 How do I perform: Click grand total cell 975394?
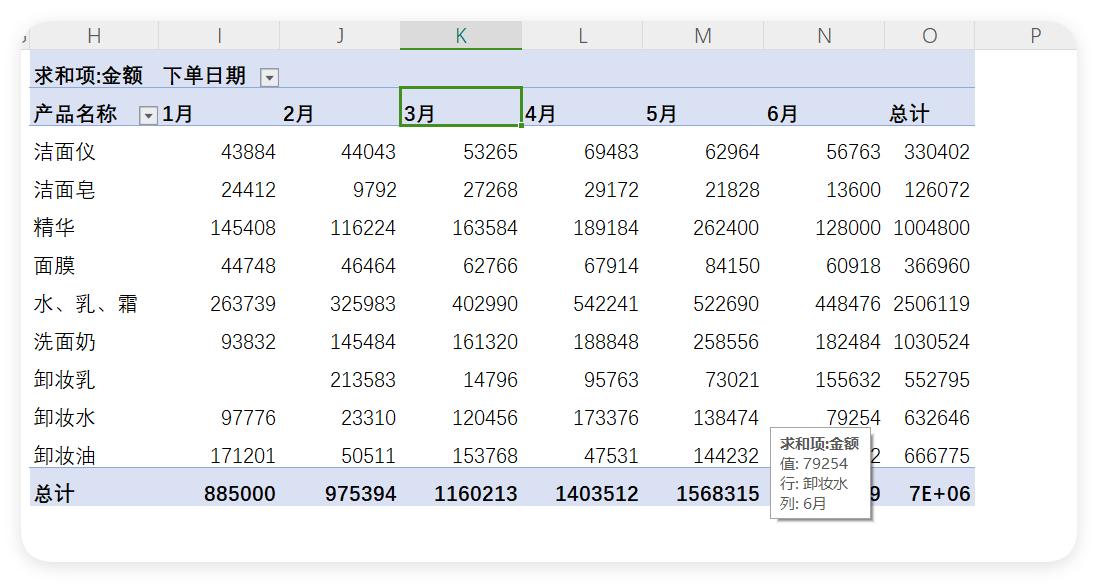click(x=360, y=493)
